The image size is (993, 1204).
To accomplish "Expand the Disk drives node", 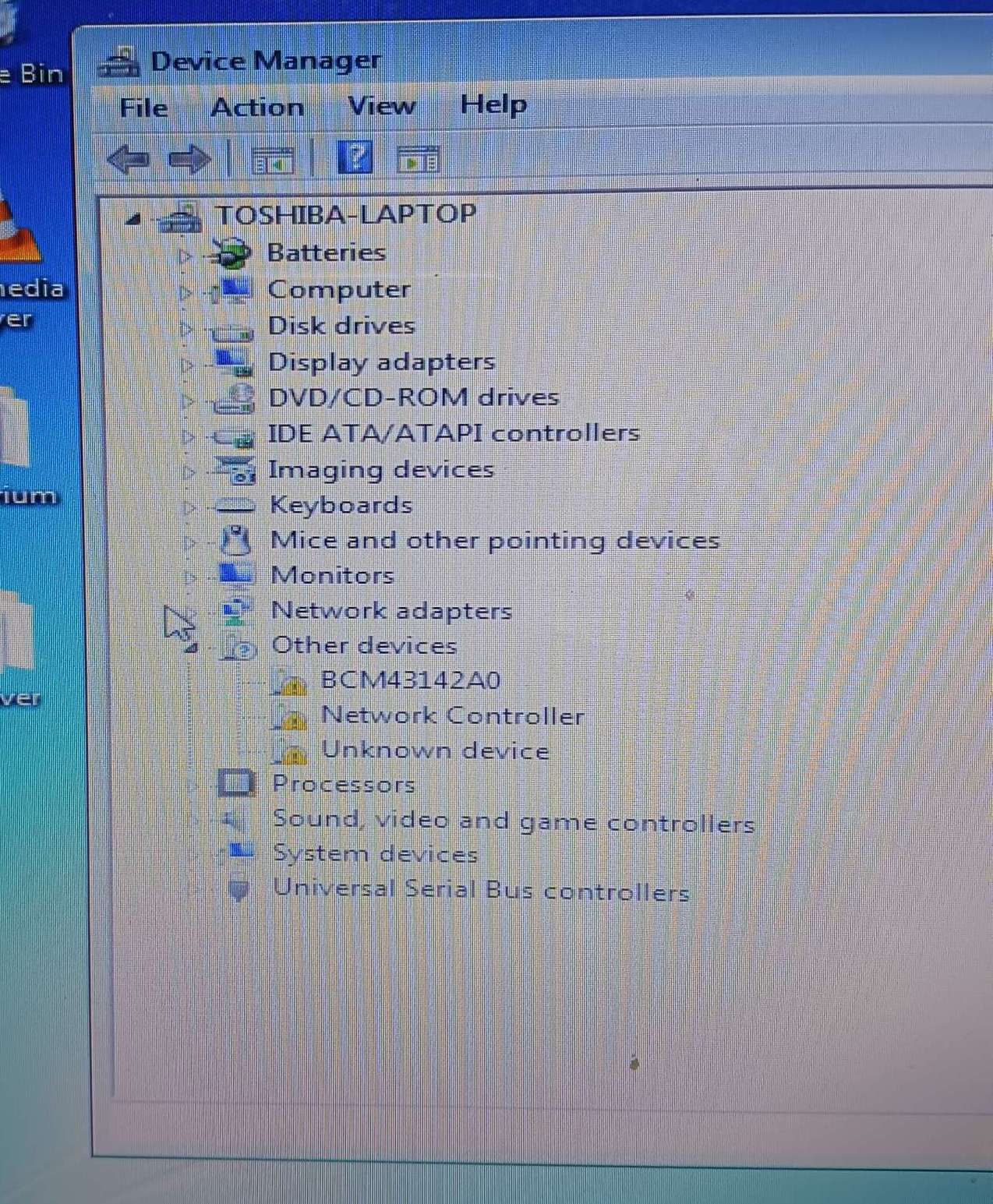I will (x=186, y=328).
